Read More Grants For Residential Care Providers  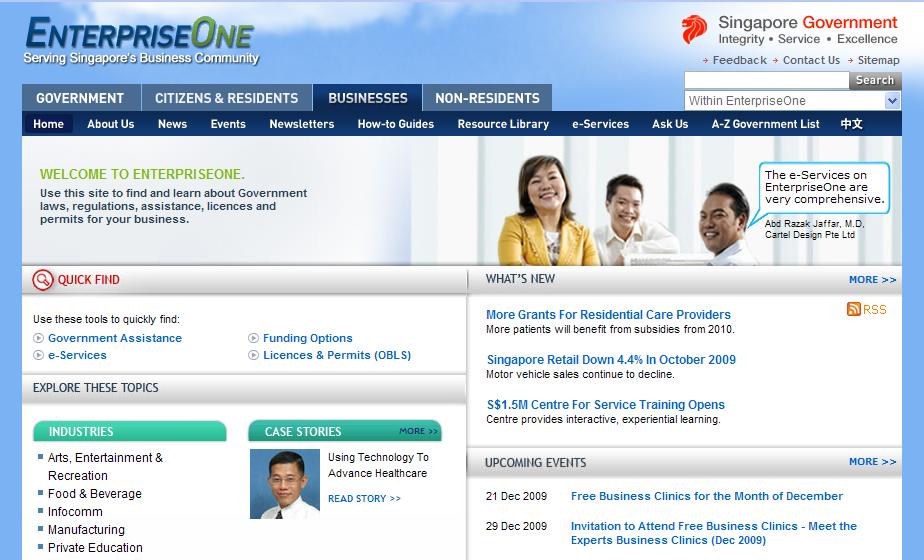608,315
